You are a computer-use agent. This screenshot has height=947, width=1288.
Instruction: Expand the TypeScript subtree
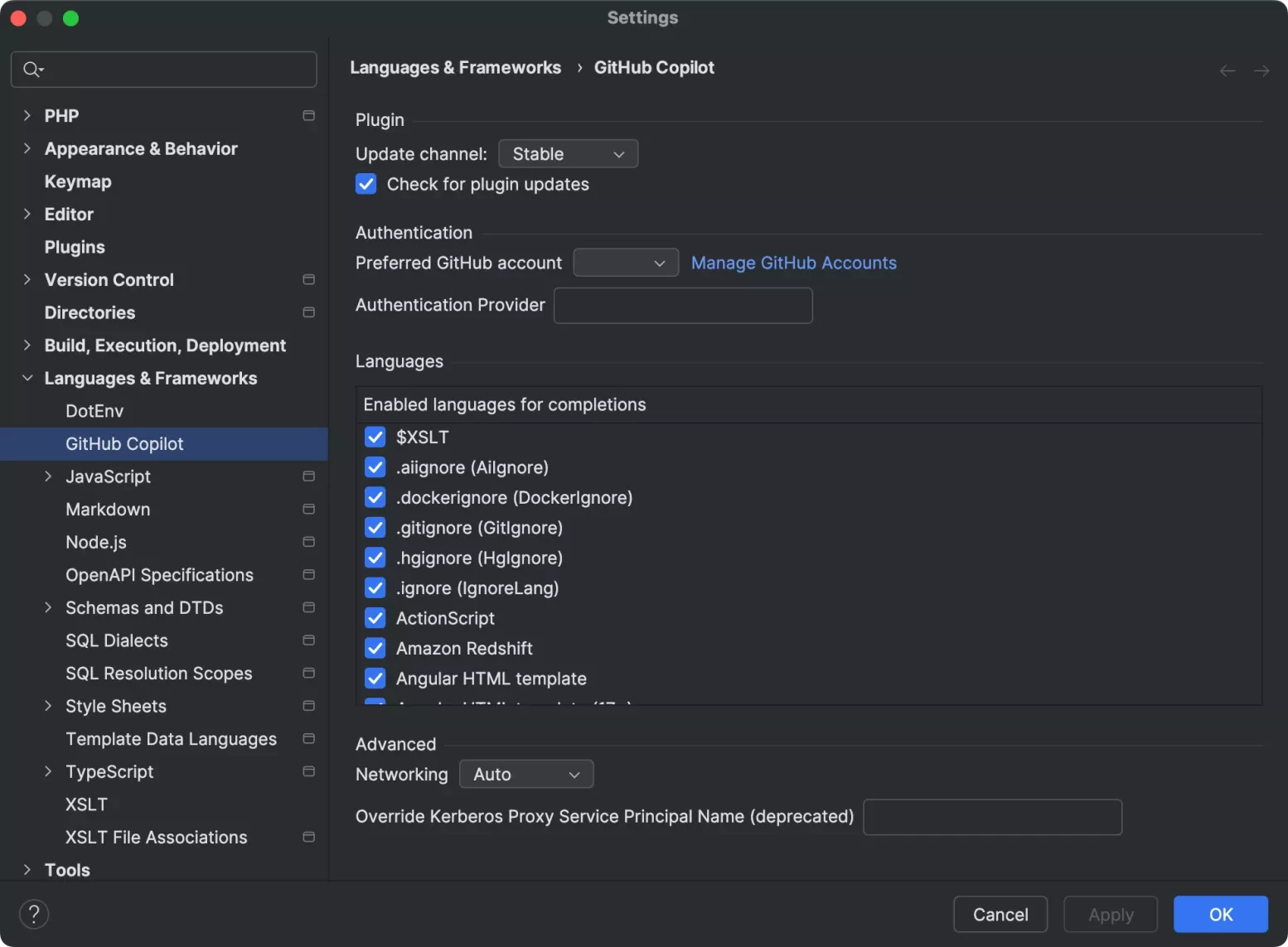tap(48, 771)
